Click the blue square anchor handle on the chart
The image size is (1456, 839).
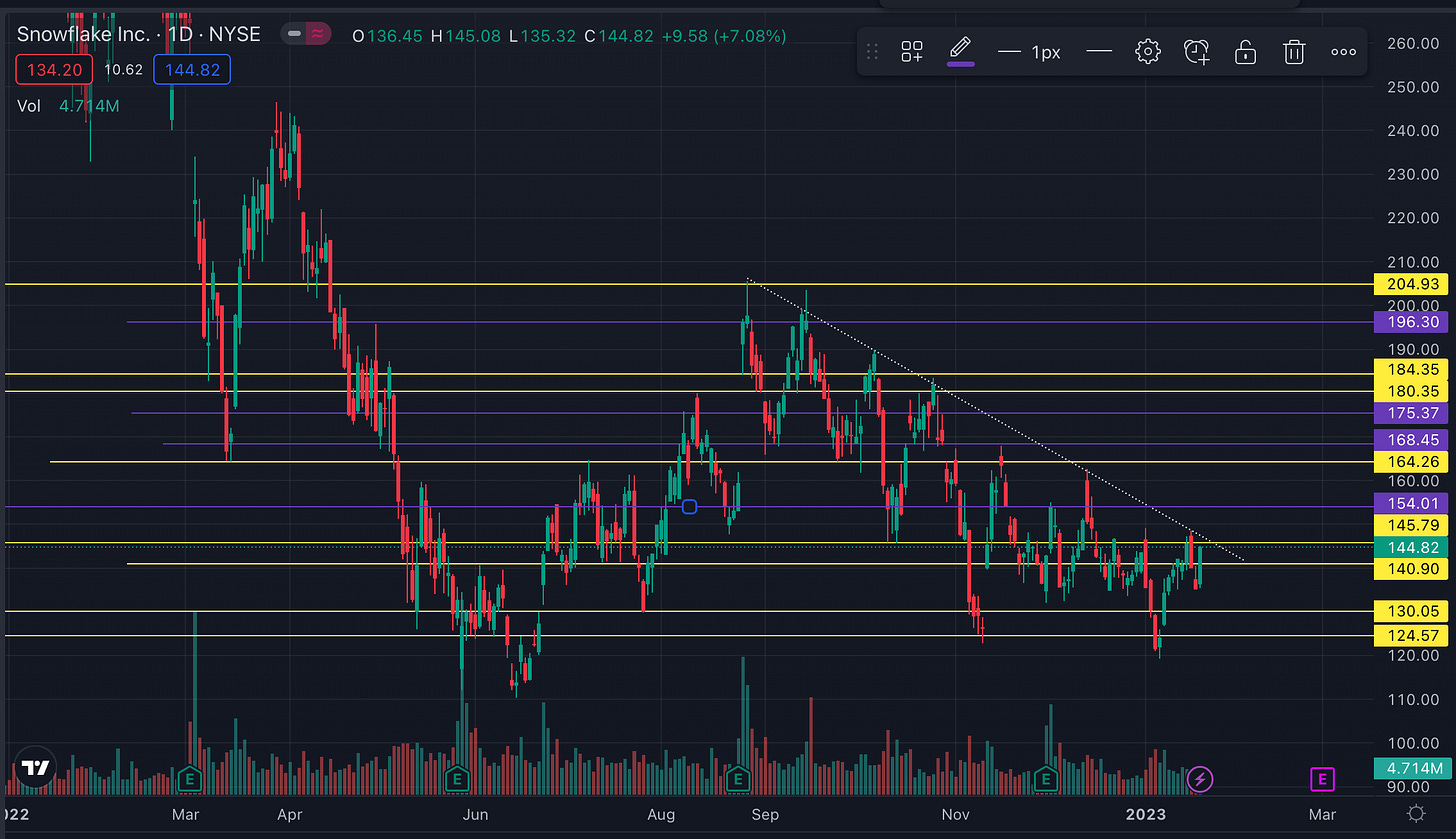(x=689, y=507)
